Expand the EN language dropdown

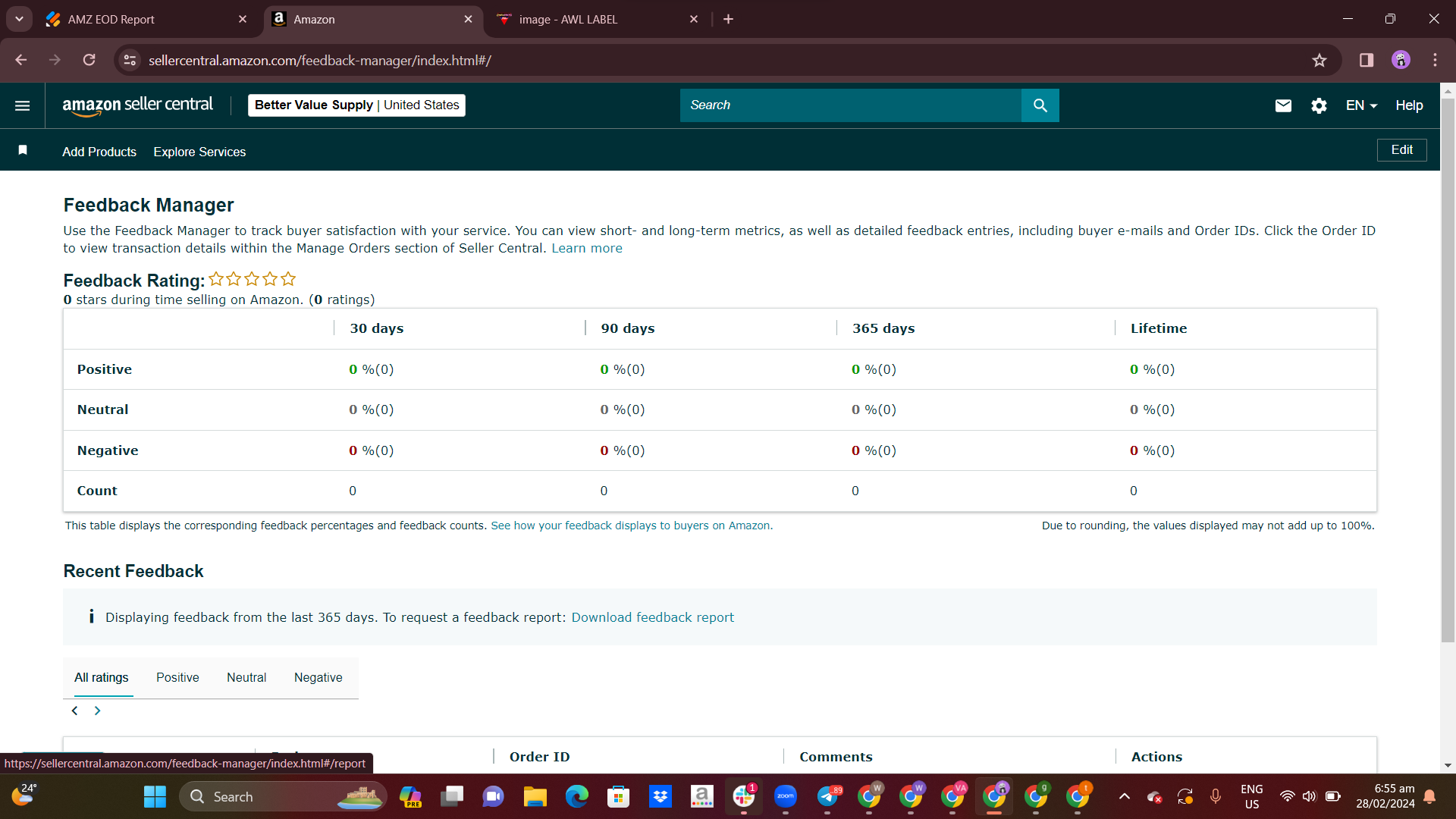1361,105
